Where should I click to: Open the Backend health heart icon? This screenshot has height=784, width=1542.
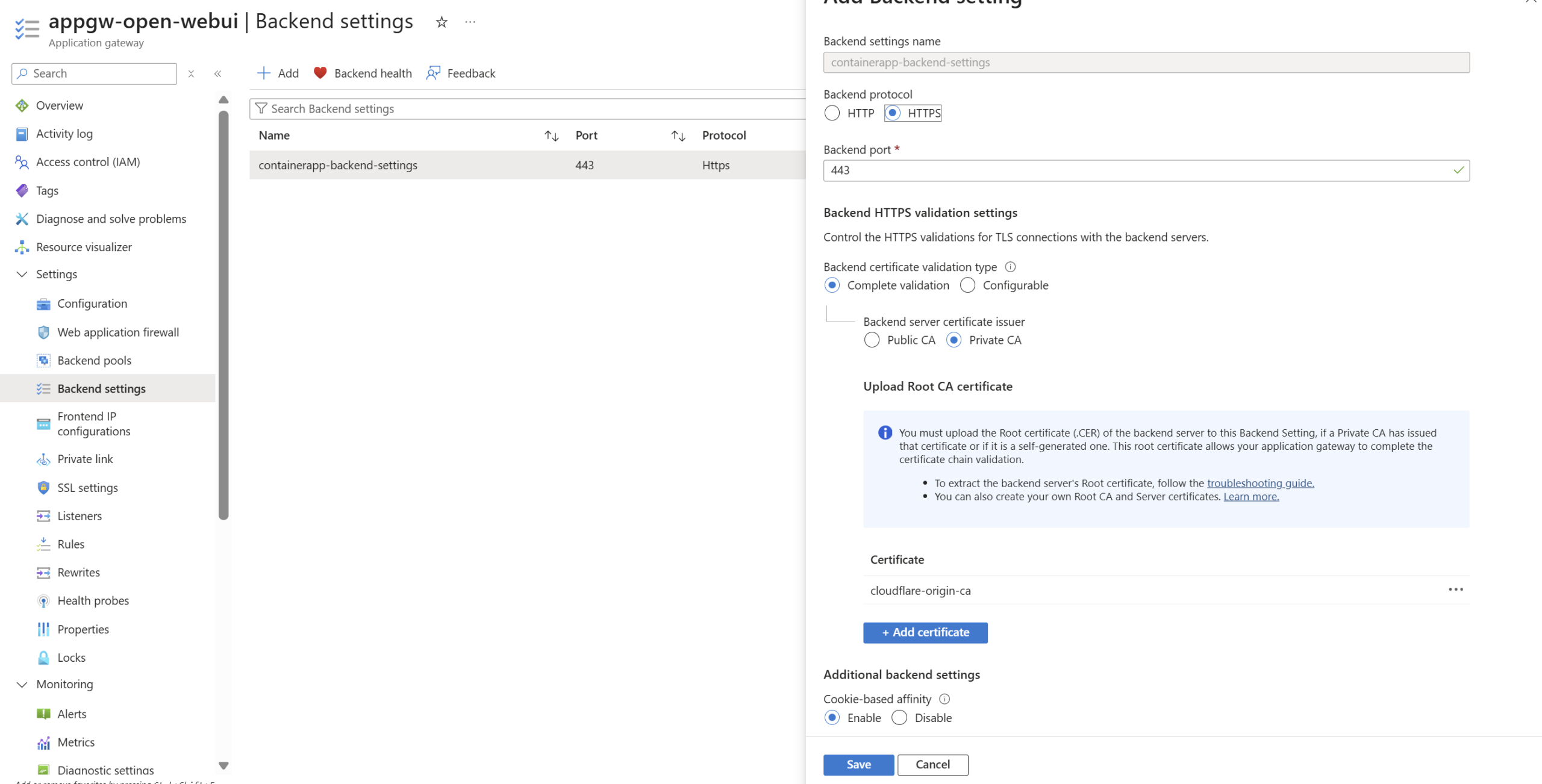click(320, 73)
